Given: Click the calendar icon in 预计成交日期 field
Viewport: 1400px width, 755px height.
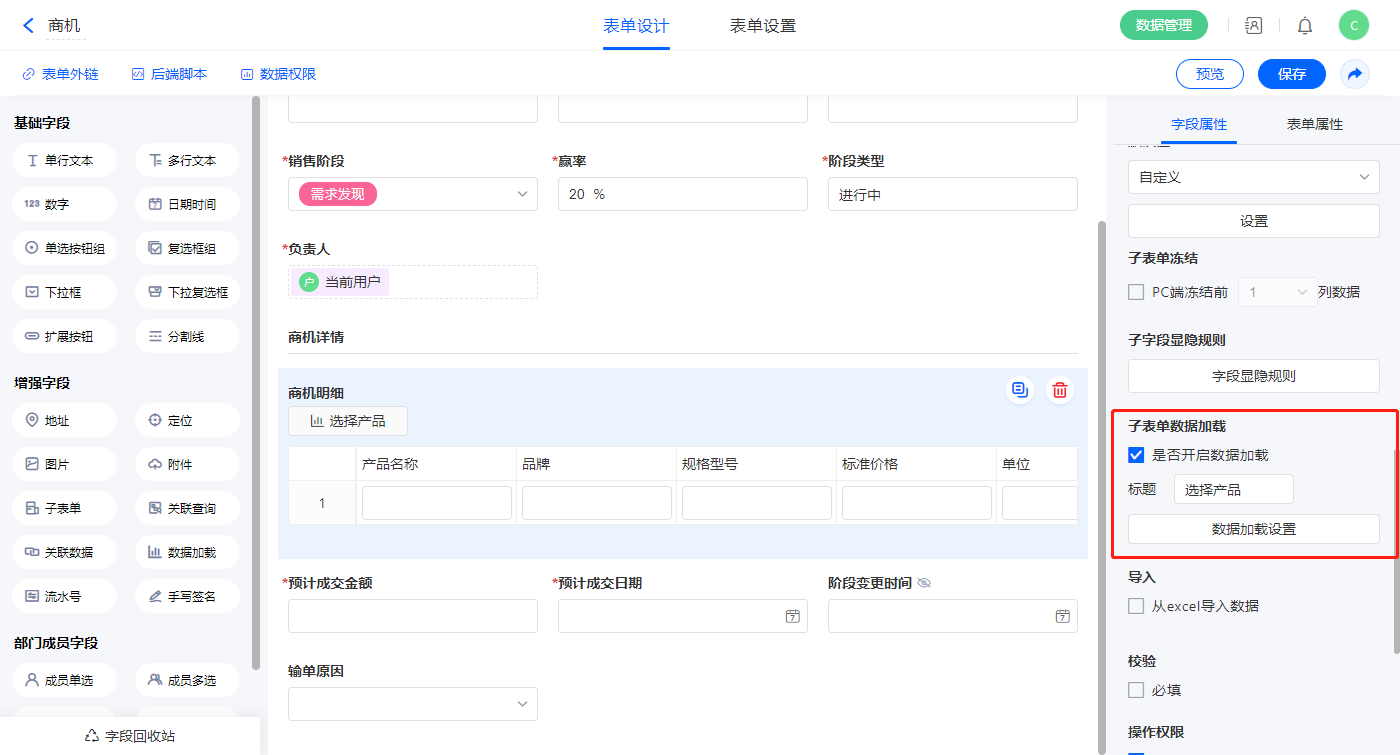Looking at the screenshot, I should pyautogui.click(x=792, y=616).
